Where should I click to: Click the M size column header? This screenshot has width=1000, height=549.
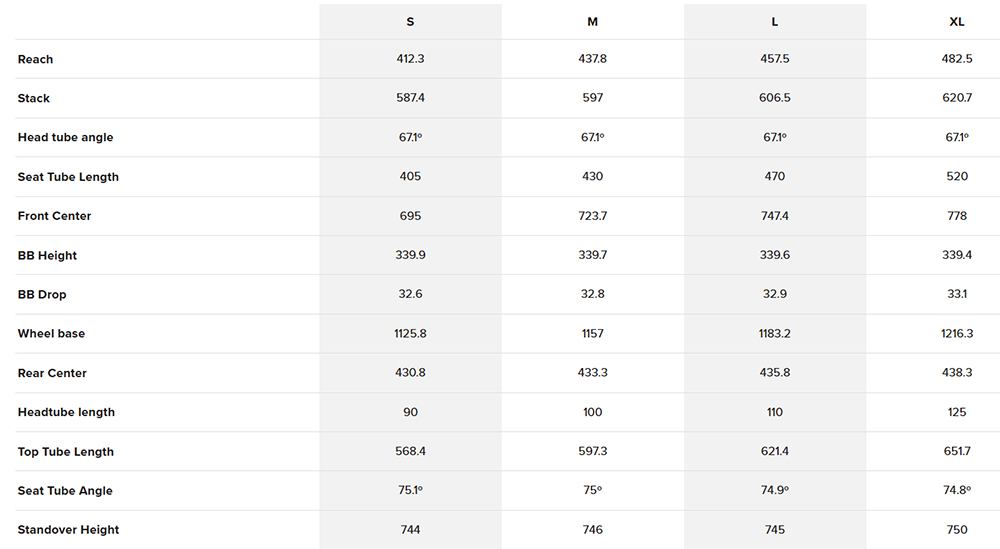(593, 22)
